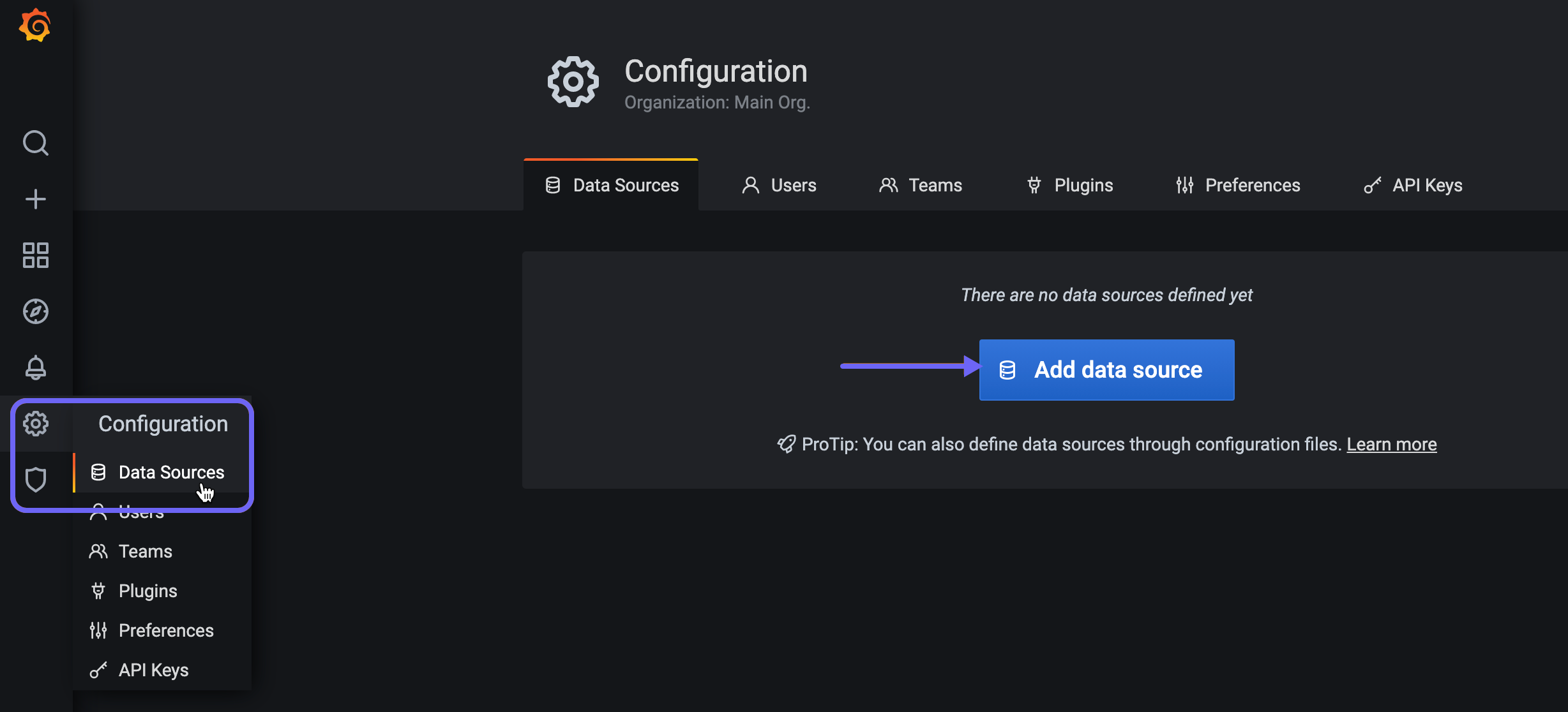Open Grafana search from the sidebar
Image resolution: width=1568 pixels, height=712 pixels.
point(36,143)
